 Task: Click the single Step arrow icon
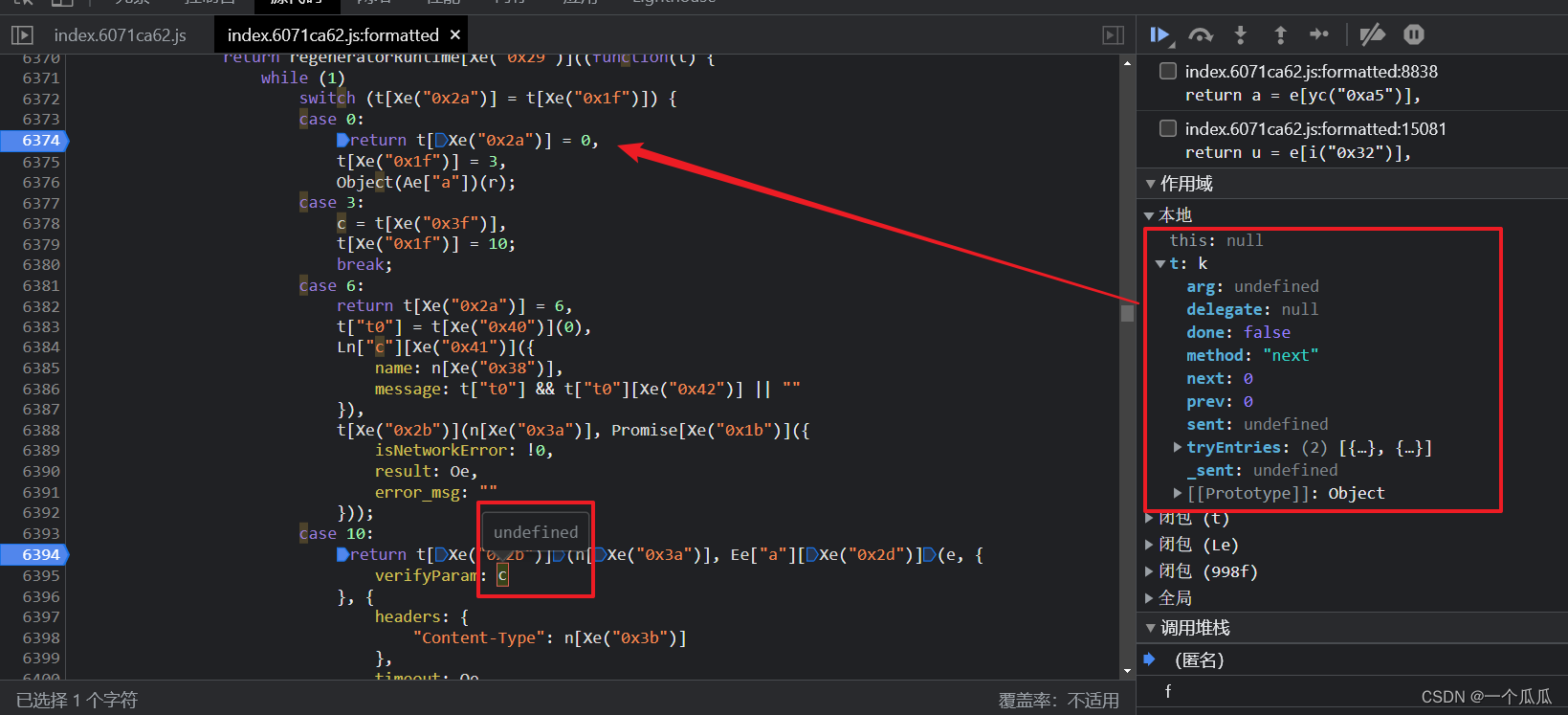[1319, 34]
